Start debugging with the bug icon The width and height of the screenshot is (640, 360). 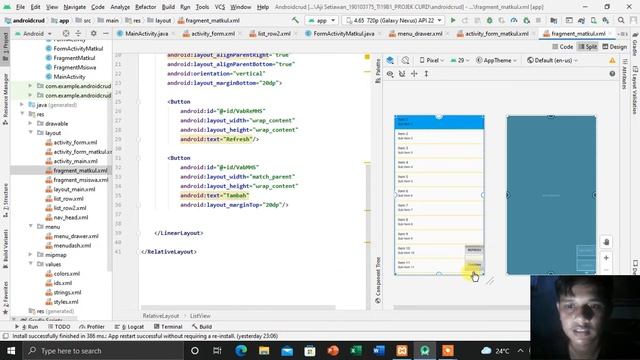coord(489,20)
